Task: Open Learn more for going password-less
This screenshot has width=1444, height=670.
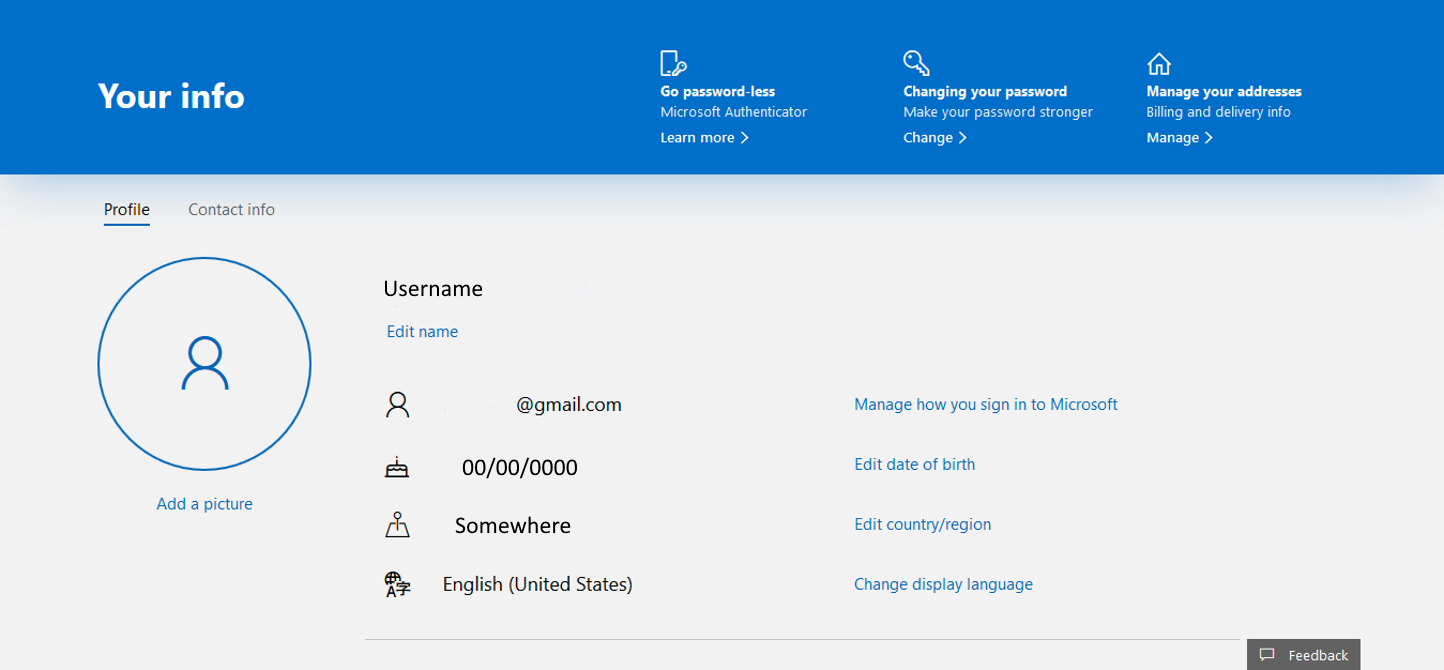Action: [x=704, y=138]
